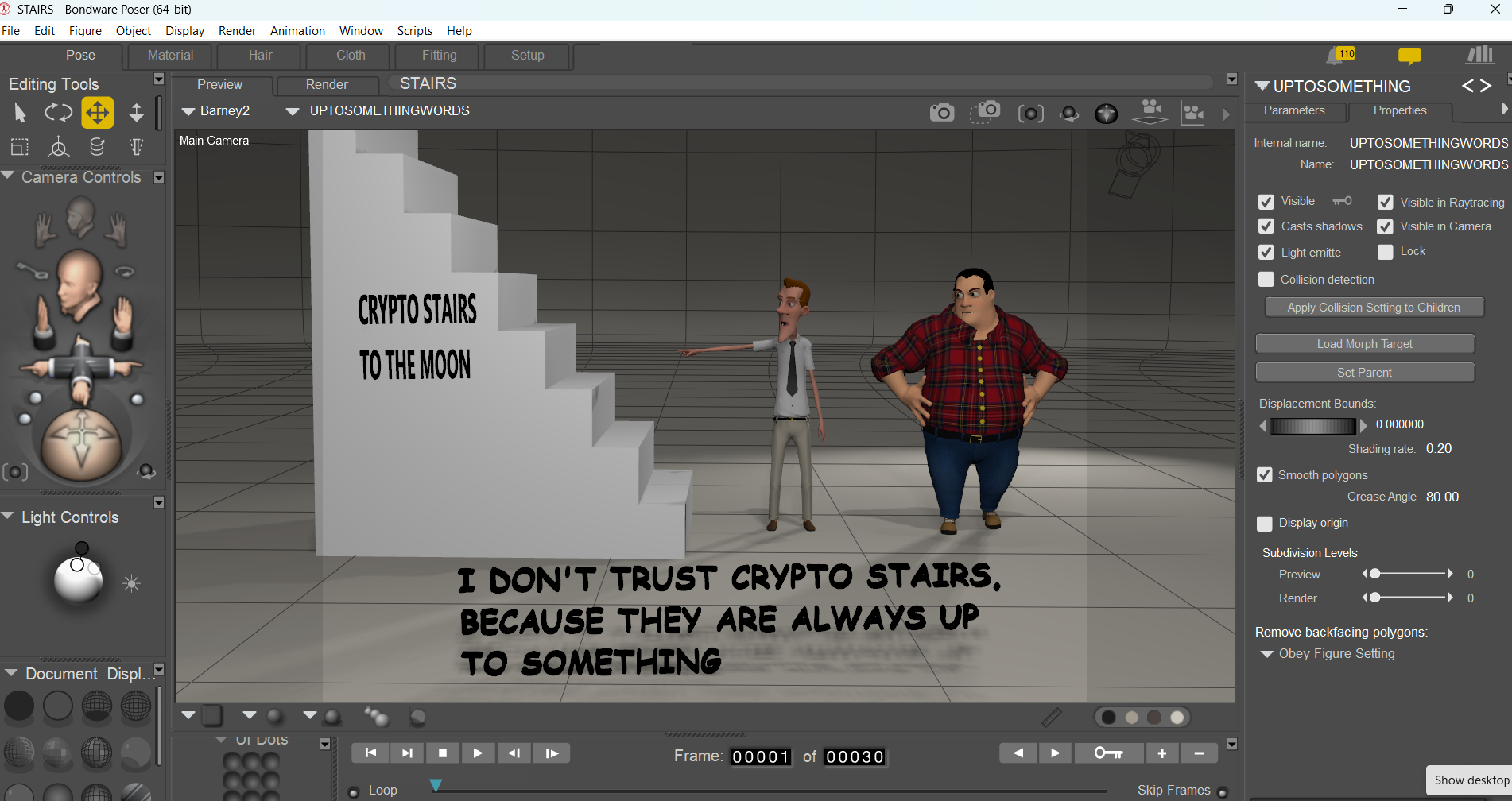Click the Load Morph Target button
This screenshot has width=1512, height=801.
tap(1365, 344)
